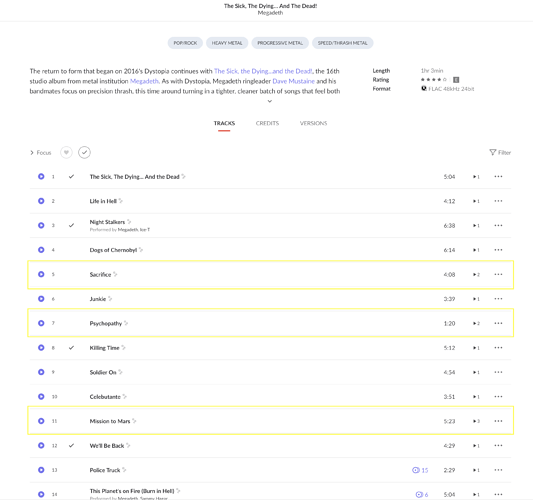Show versions of Soldier On
Image resolution: width=533 pixels, height=500 pixels.
(476, 372)
